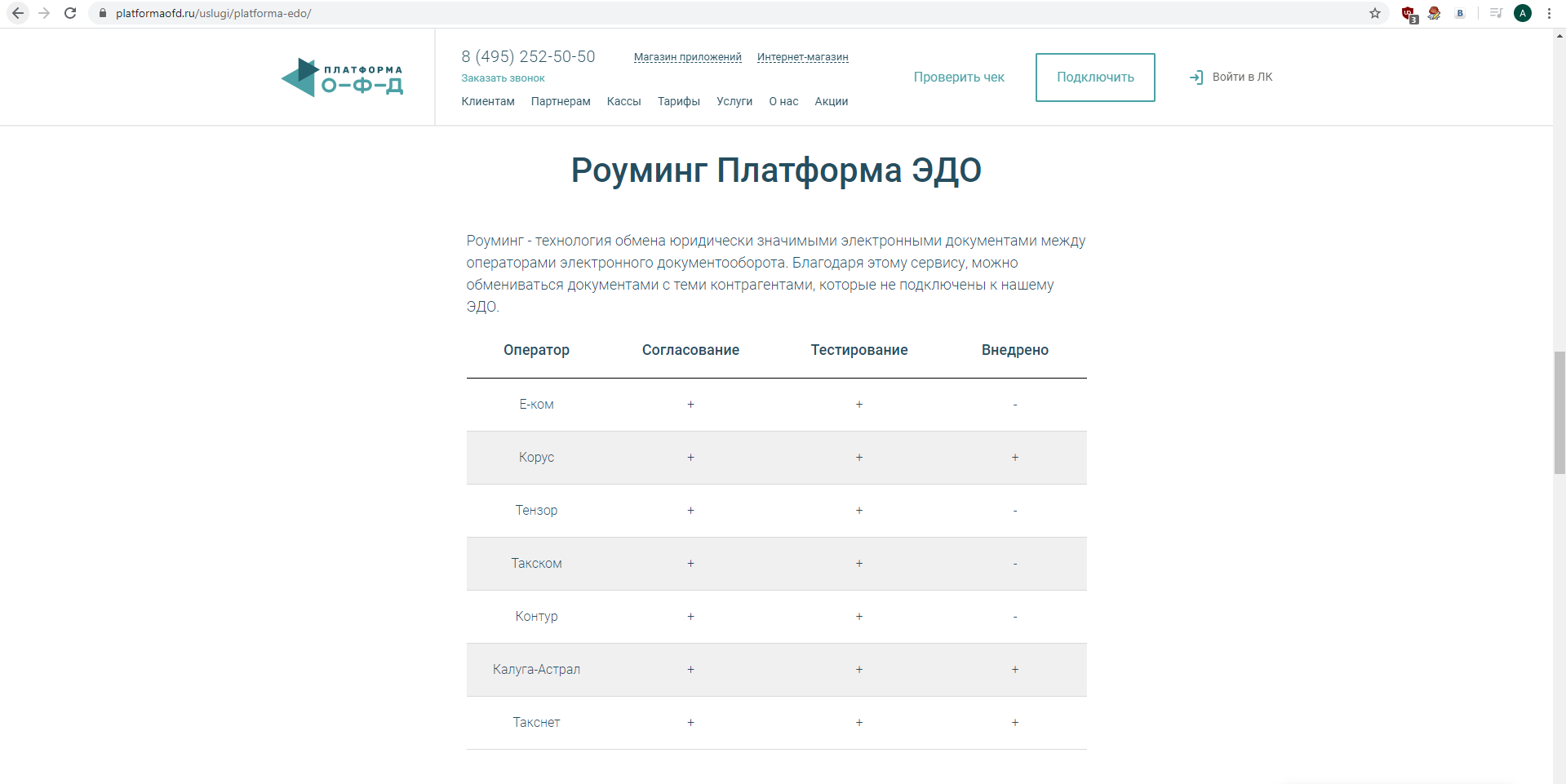1566x784 pixels.
Task: Select the Контур operator cell
Action: [537, 617]
